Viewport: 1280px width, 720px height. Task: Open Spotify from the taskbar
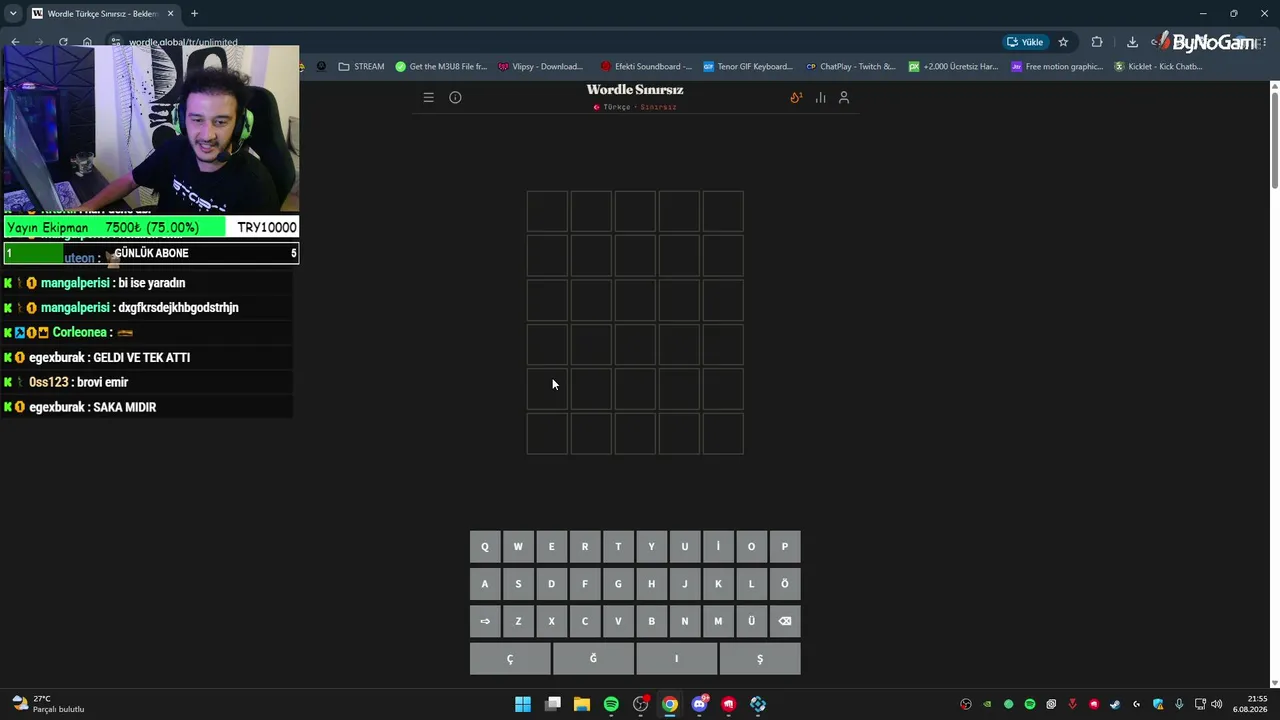tap(611, 704)
